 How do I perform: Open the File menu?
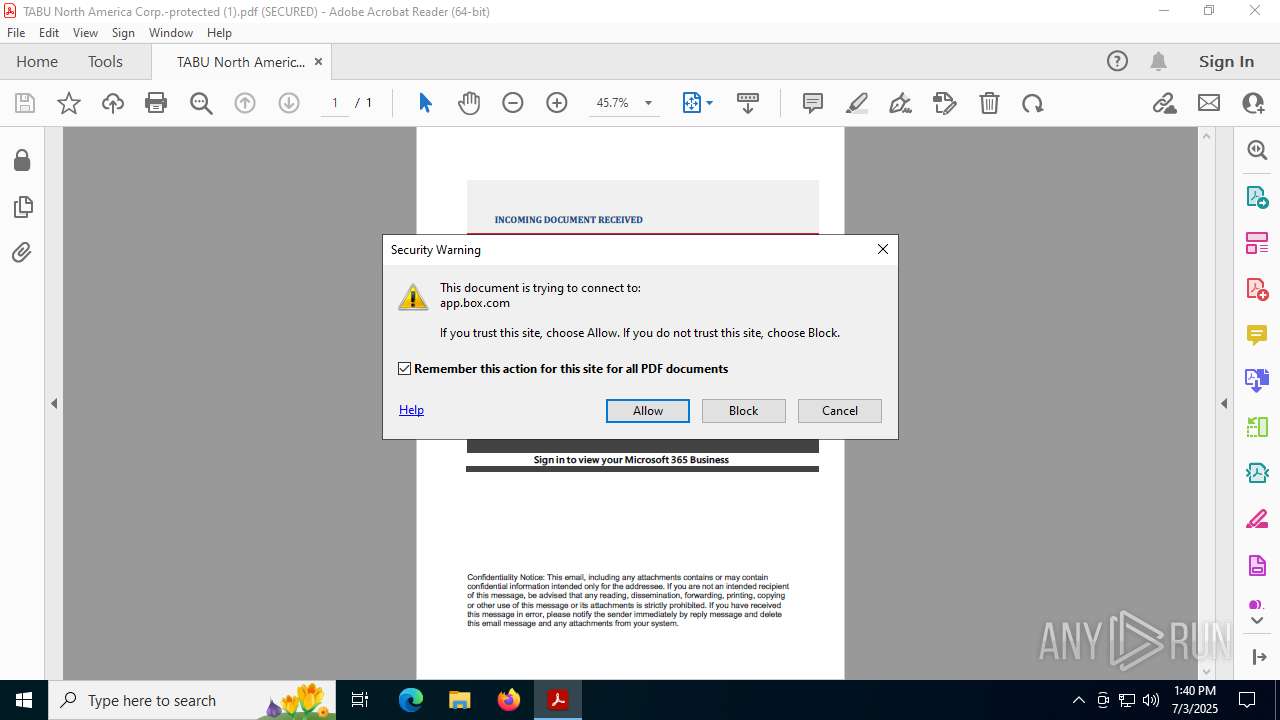(16, 33)
